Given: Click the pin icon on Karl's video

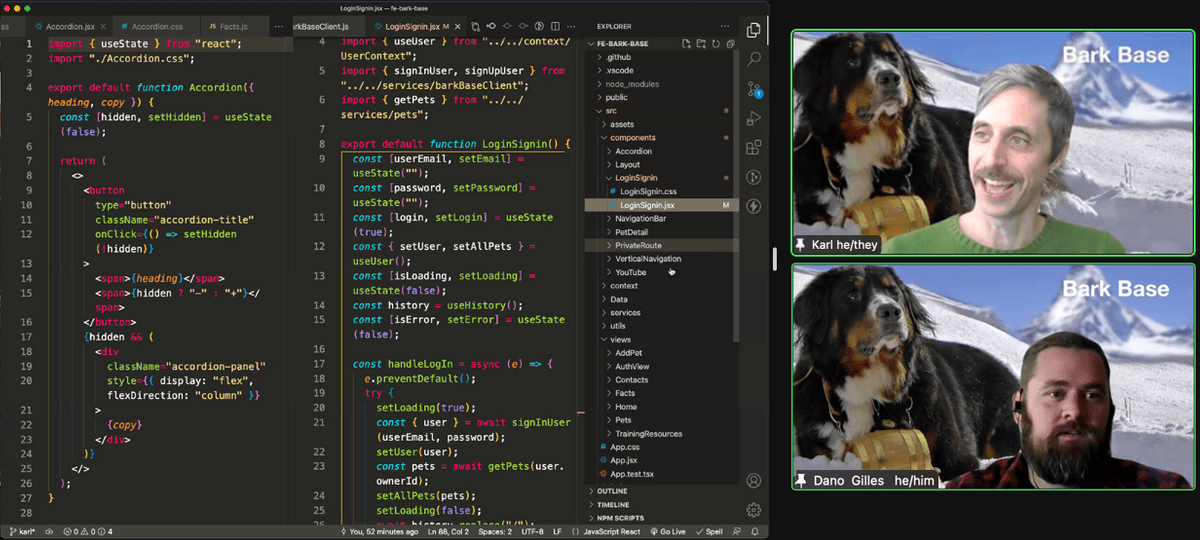Looking at the screenshot, I should point(800,244).
